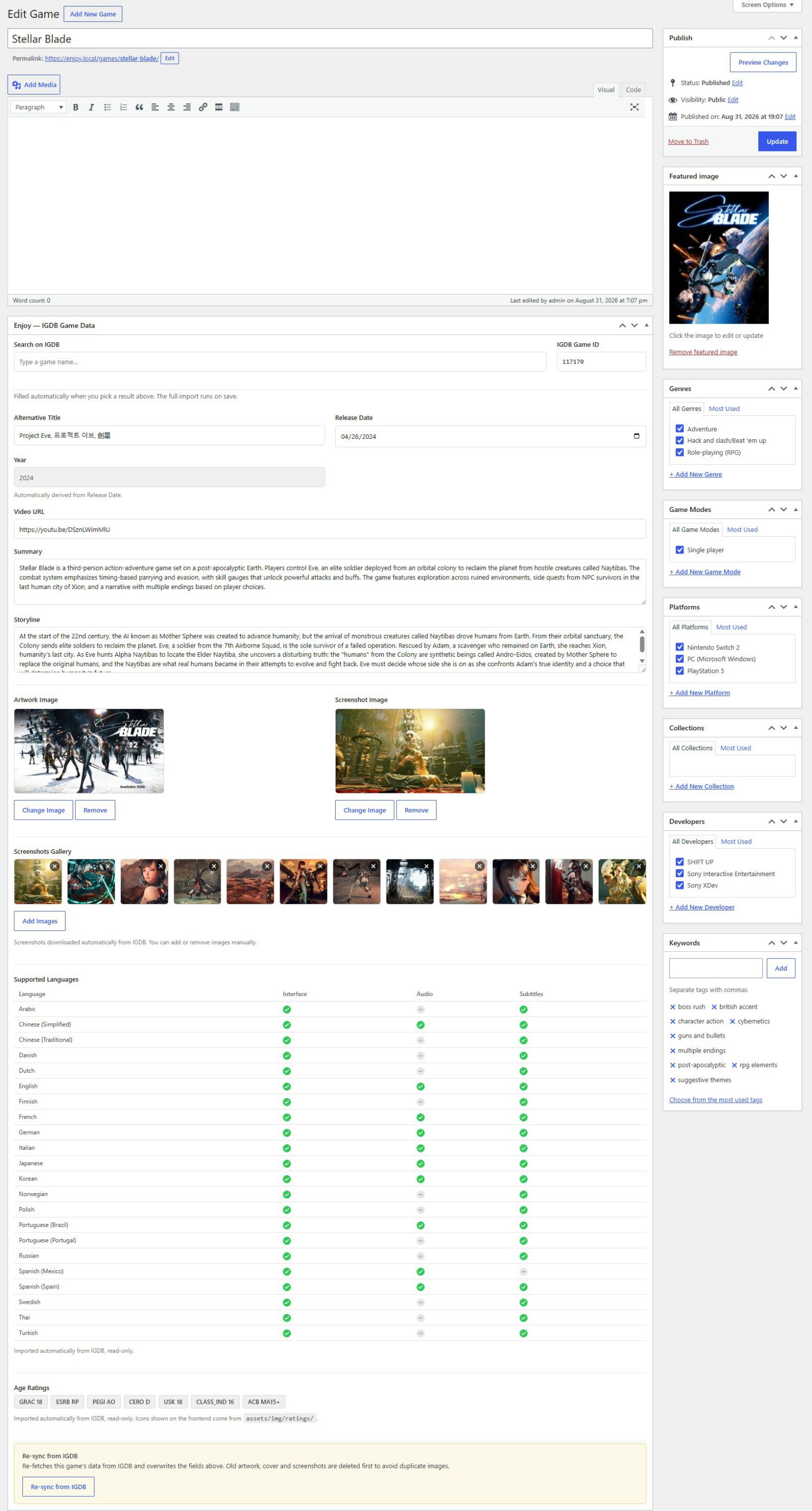This screenshot has height=1511, width=812.
Task: Show Most Used platforms tab
Action: coord(731,627)
